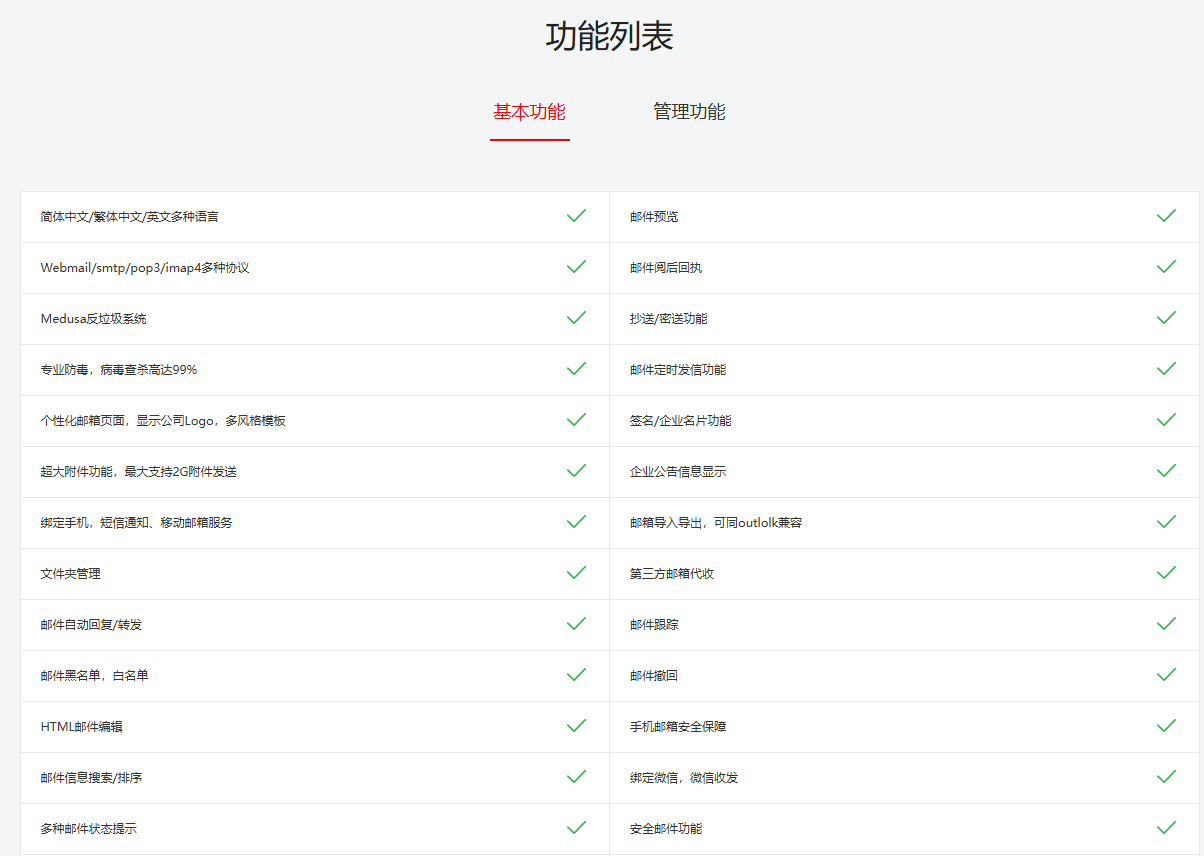Click the 超大附件功能 feature row text
Image resolution: width=1204 pixels, height=856 pixels.
pos(139,472)
